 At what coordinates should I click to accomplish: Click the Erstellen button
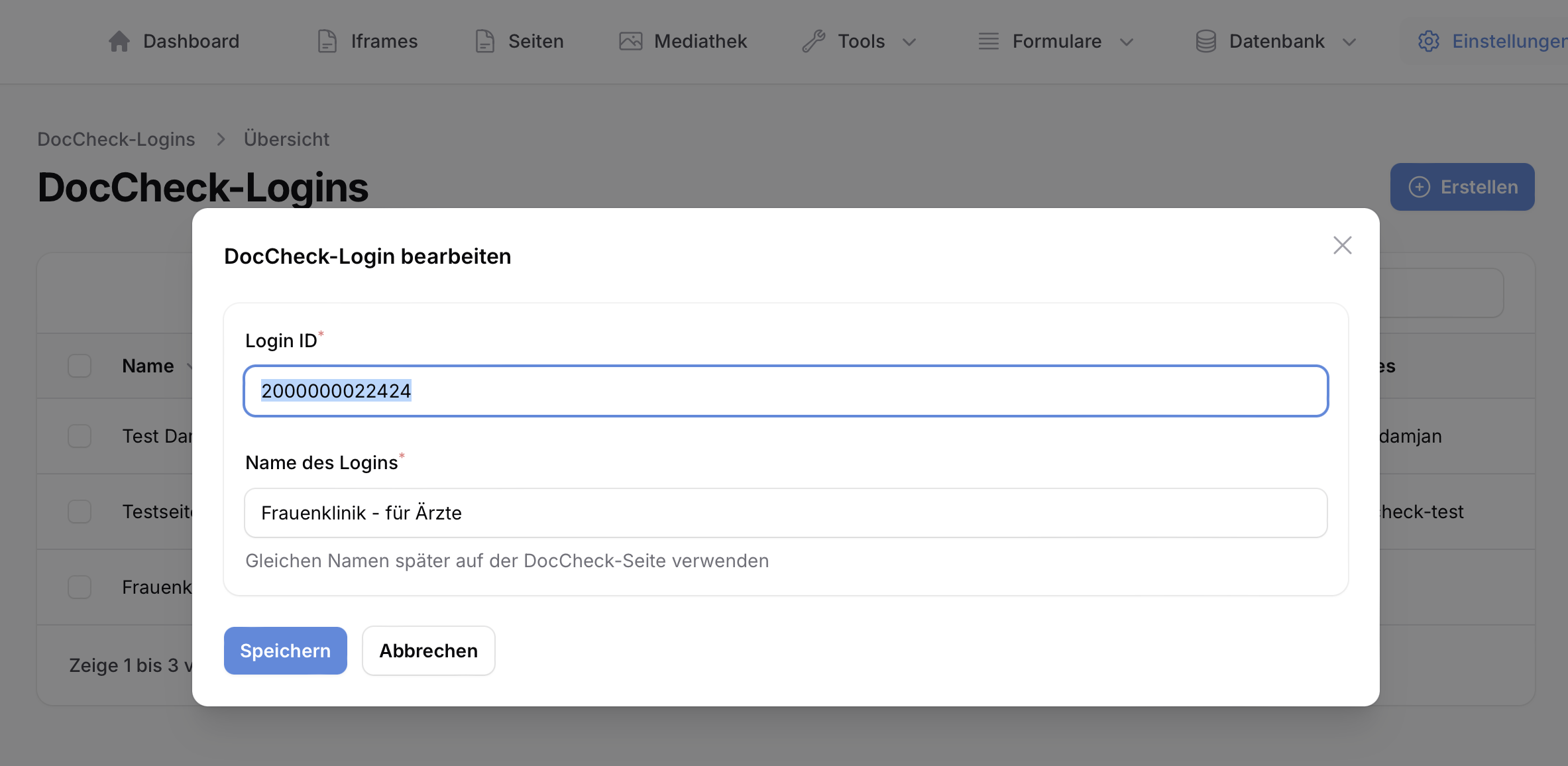pyautogui.click(x=1463, y=187)
